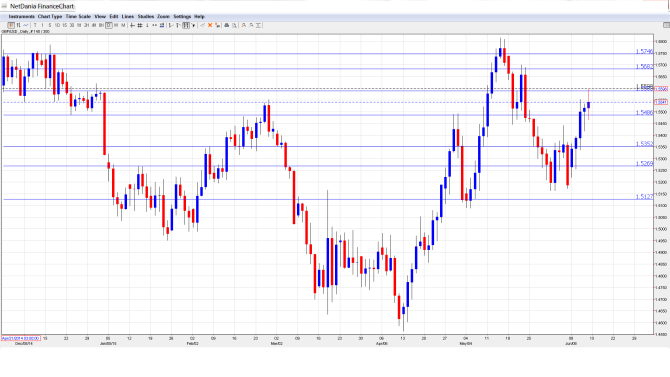This screenshot has width=670, height=377.
Task: Click the orange square icon beside the X
Action: [217, 25]
